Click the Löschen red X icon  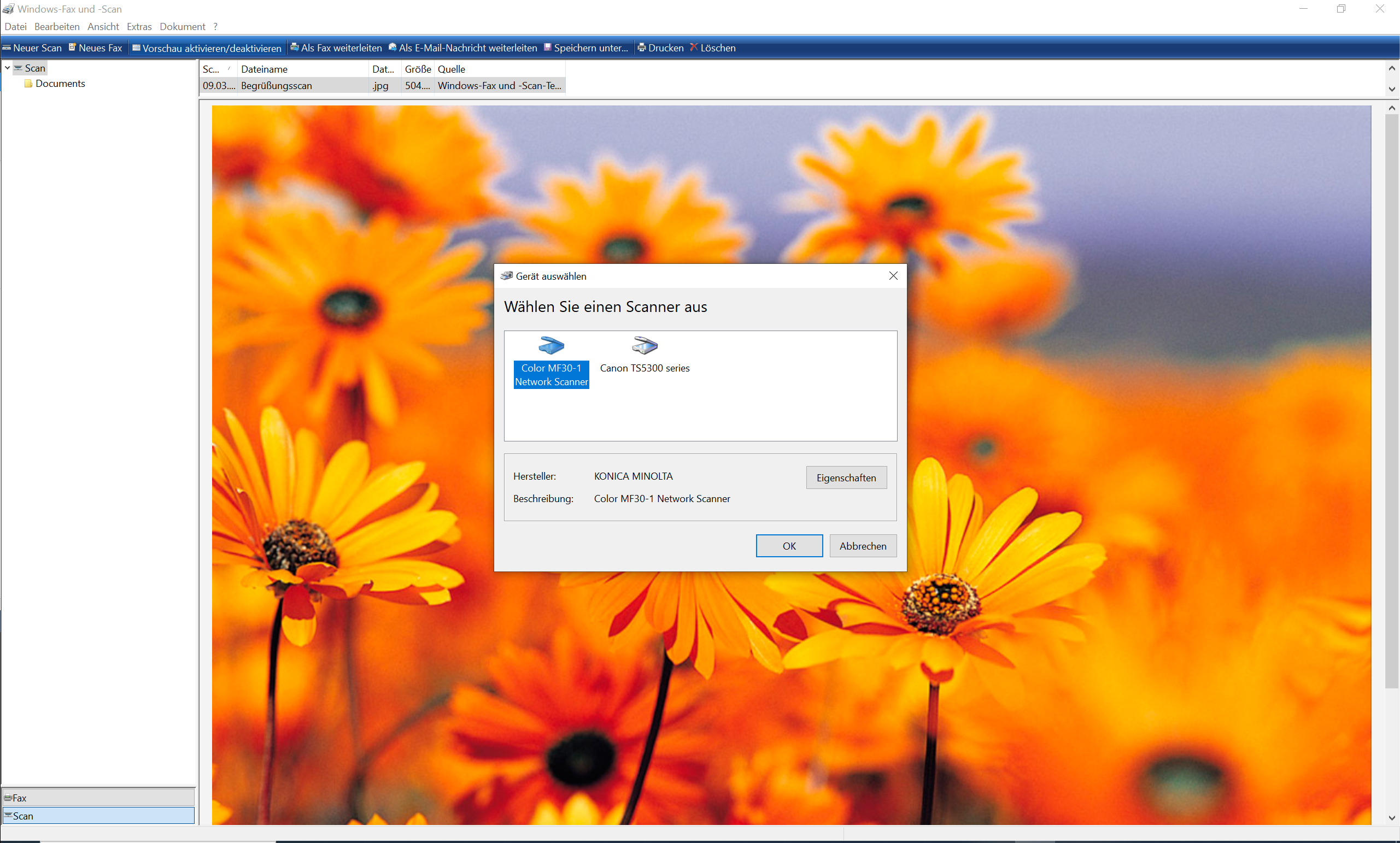694,48
